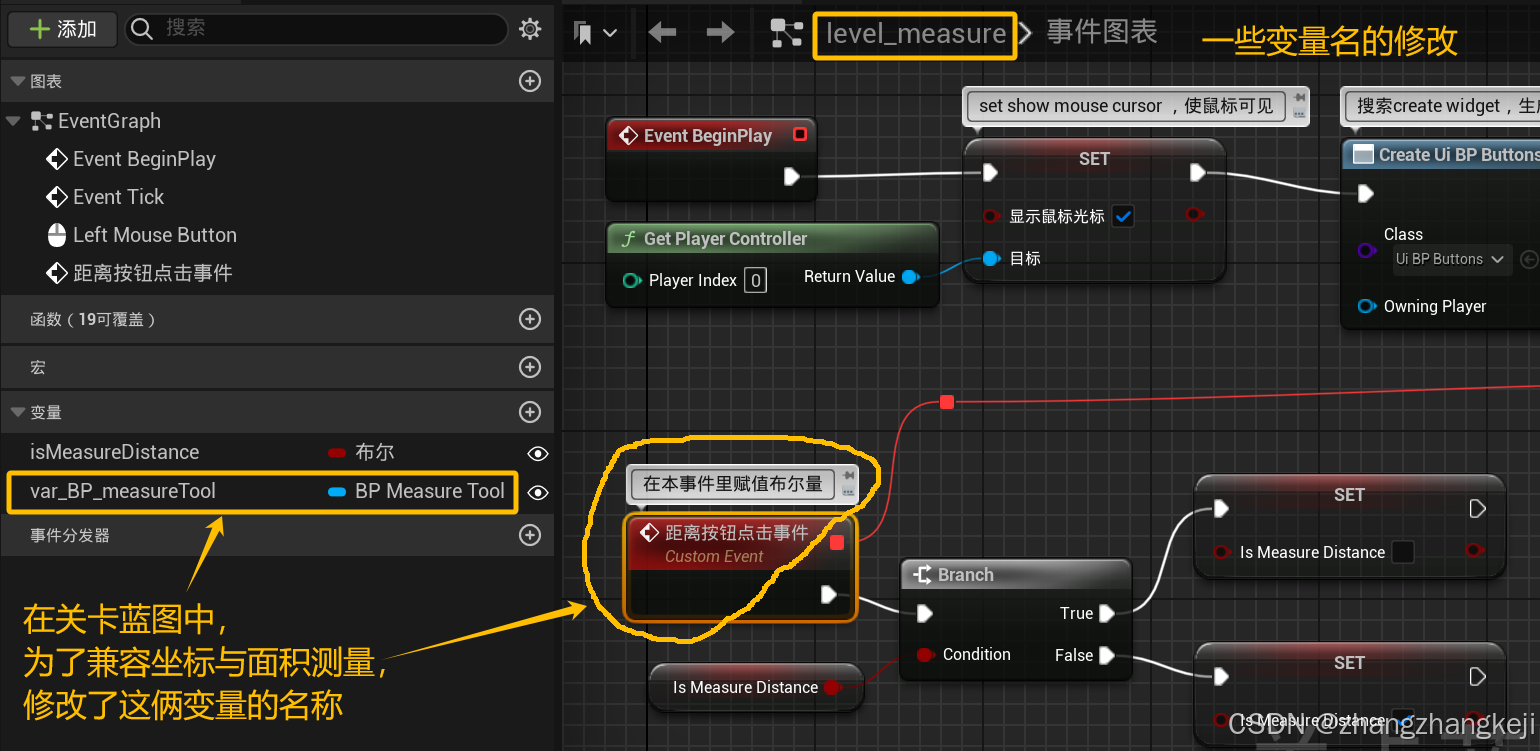Click exec input pin of lower SET node
The height and width of the screenshot is (751, 1540).
coord(1221,677)
